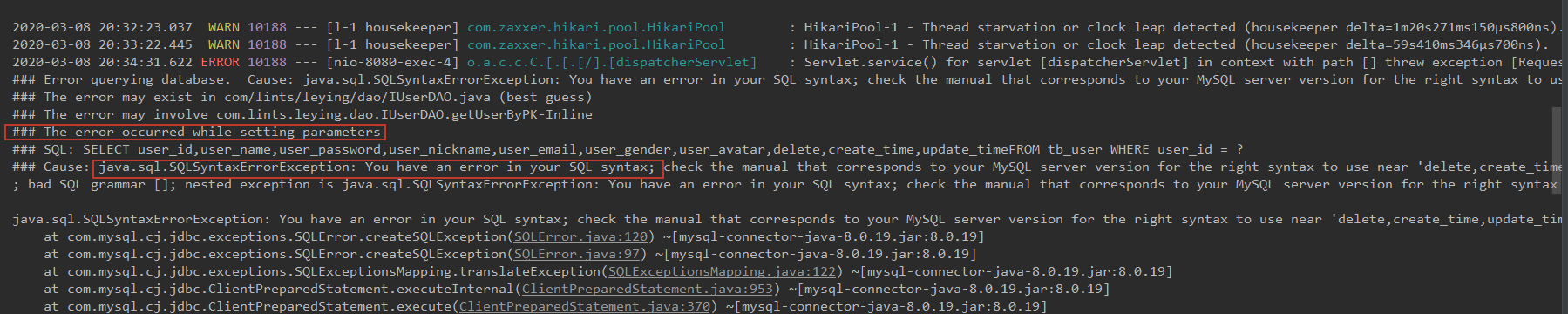Screen dimensions: 1568x314
Task: Click the nio-8080-exec-4 thread name
Action: (x=392, y=62)
